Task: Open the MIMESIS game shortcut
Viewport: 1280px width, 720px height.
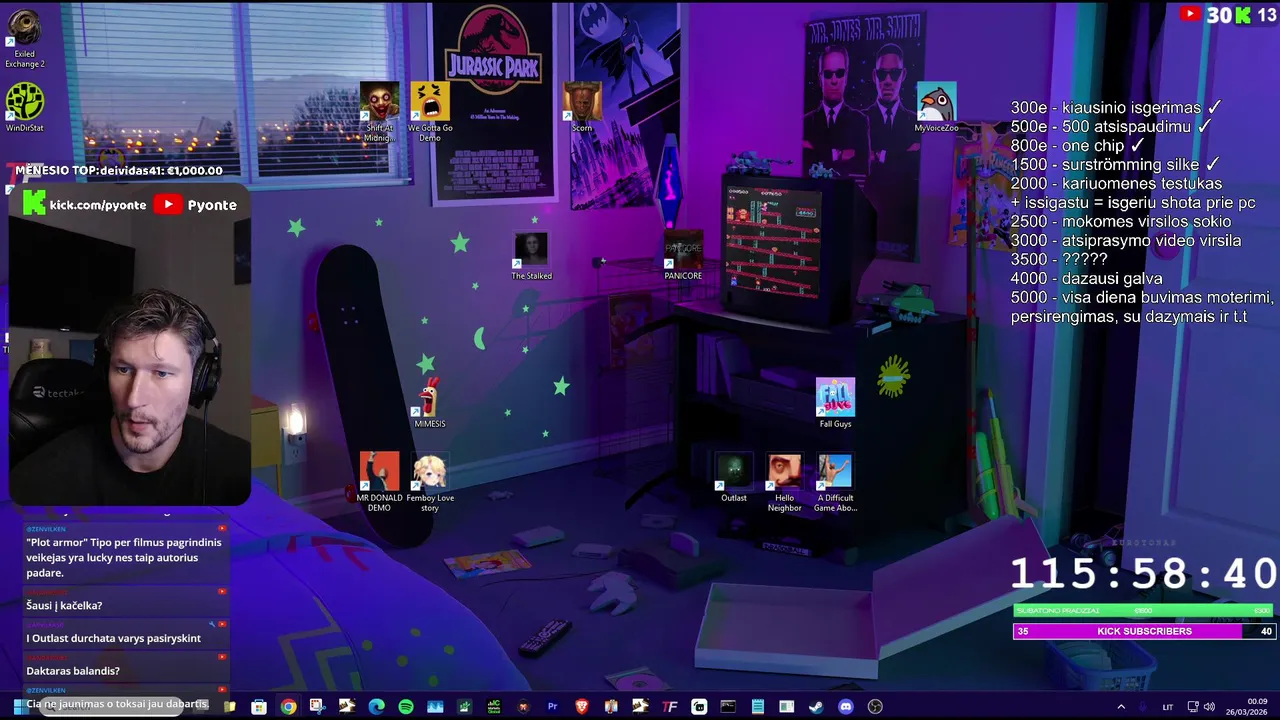Action: (x=430, y=403)
